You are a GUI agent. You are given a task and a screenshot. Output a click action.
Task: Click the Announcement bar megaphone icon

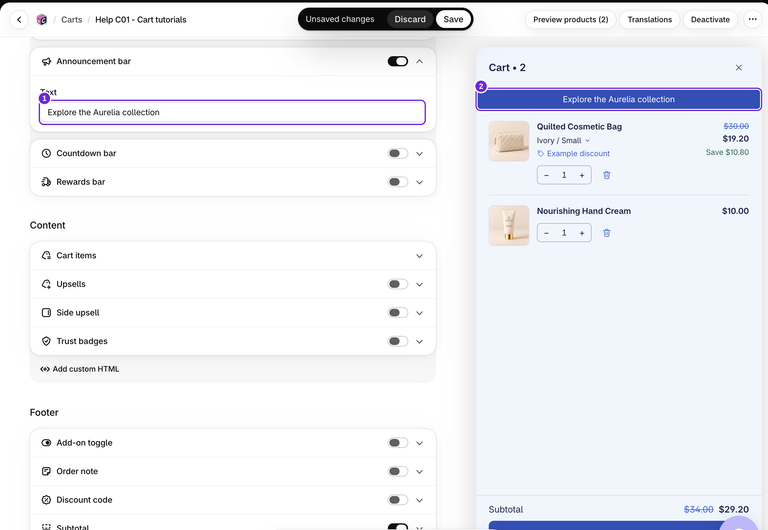(x=46, y=61)
